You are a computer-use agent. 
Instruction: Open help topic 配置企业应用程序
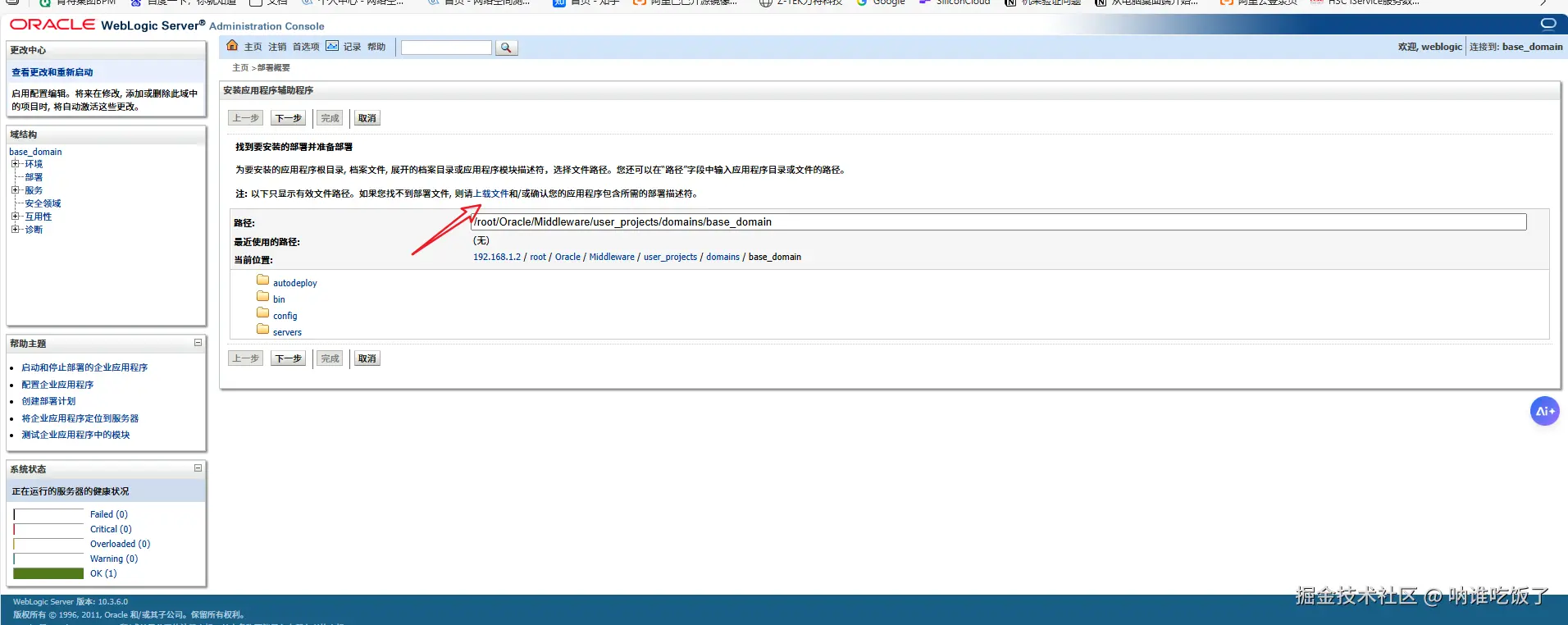(x=57, y=385)
